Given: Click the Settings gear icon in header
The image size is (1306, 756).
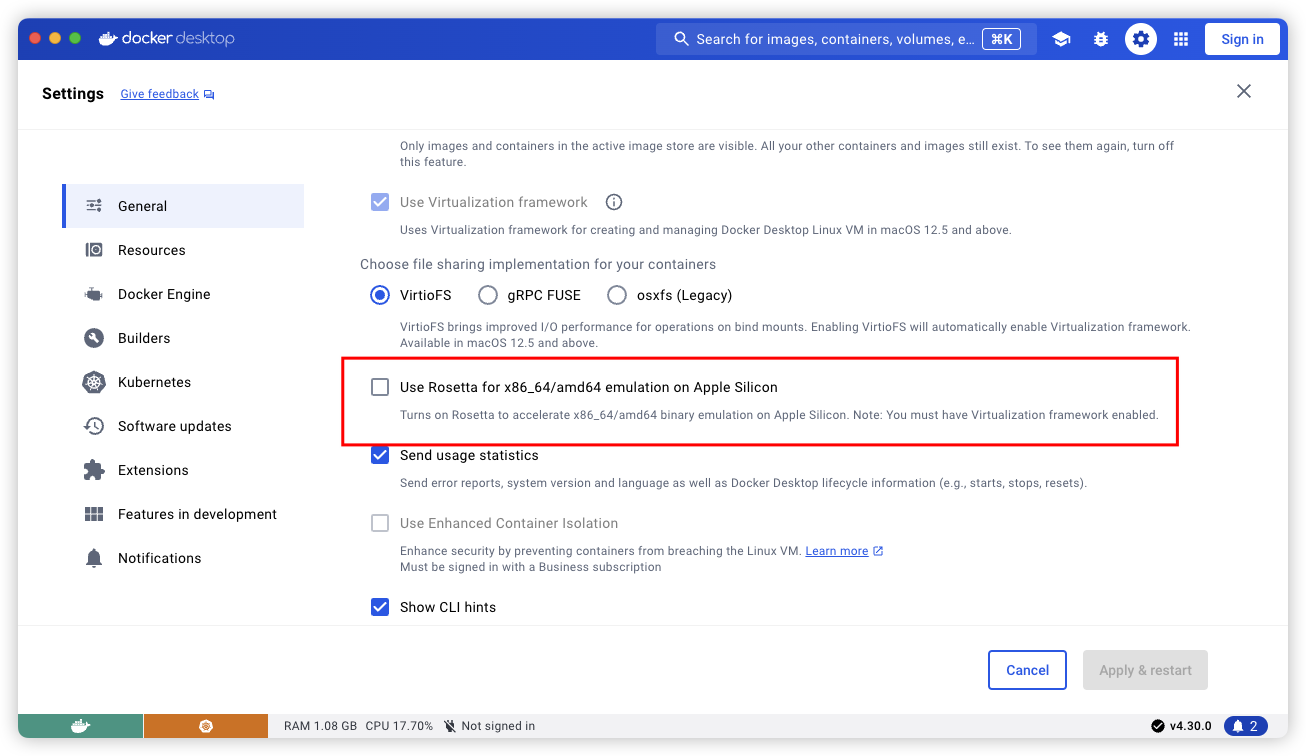Looking at the screenshot, I should (1141, 39).
